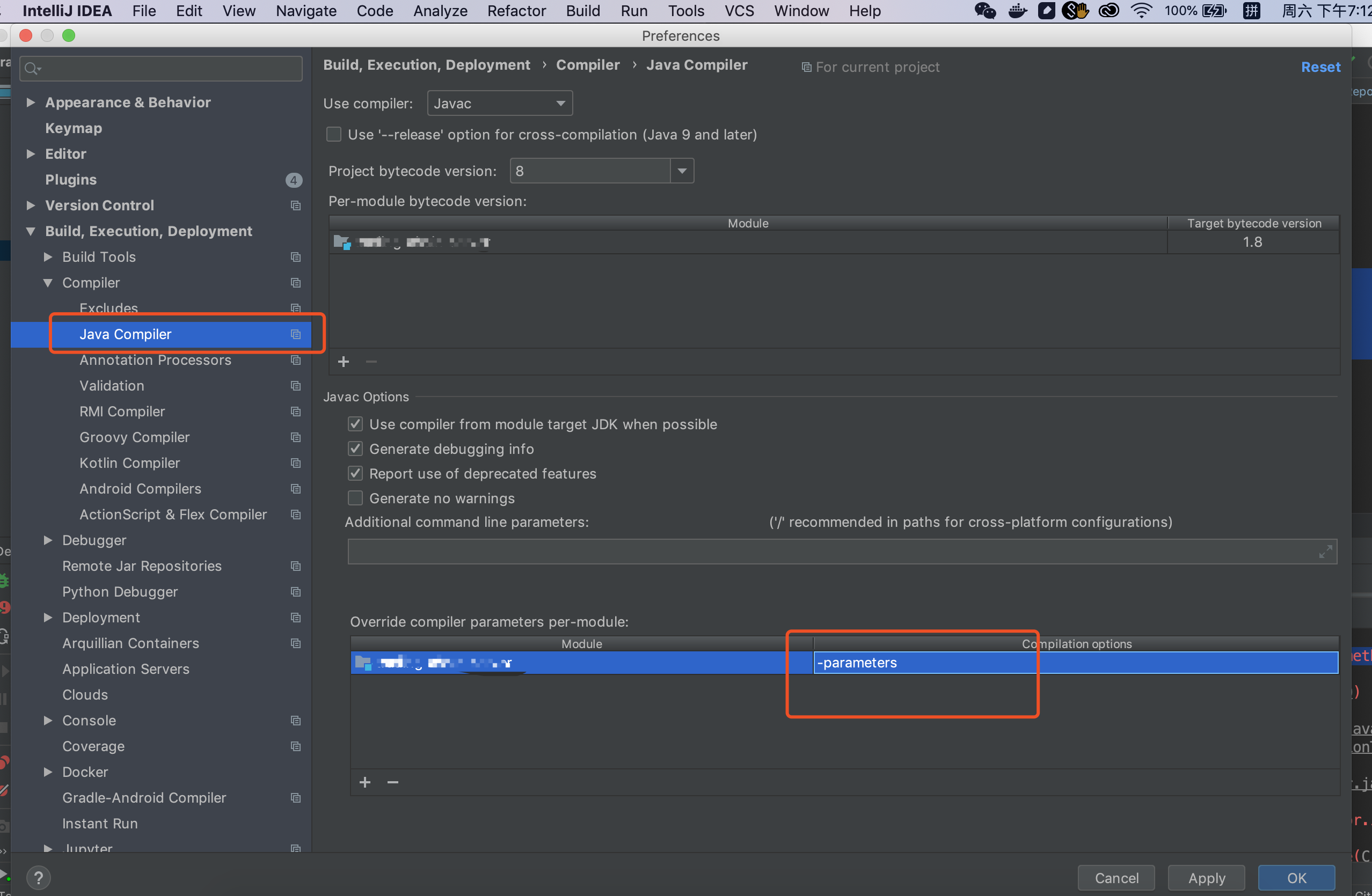Open the Project bytecode version dropdown
The image size is (1372, 896).
coord(683,171)
